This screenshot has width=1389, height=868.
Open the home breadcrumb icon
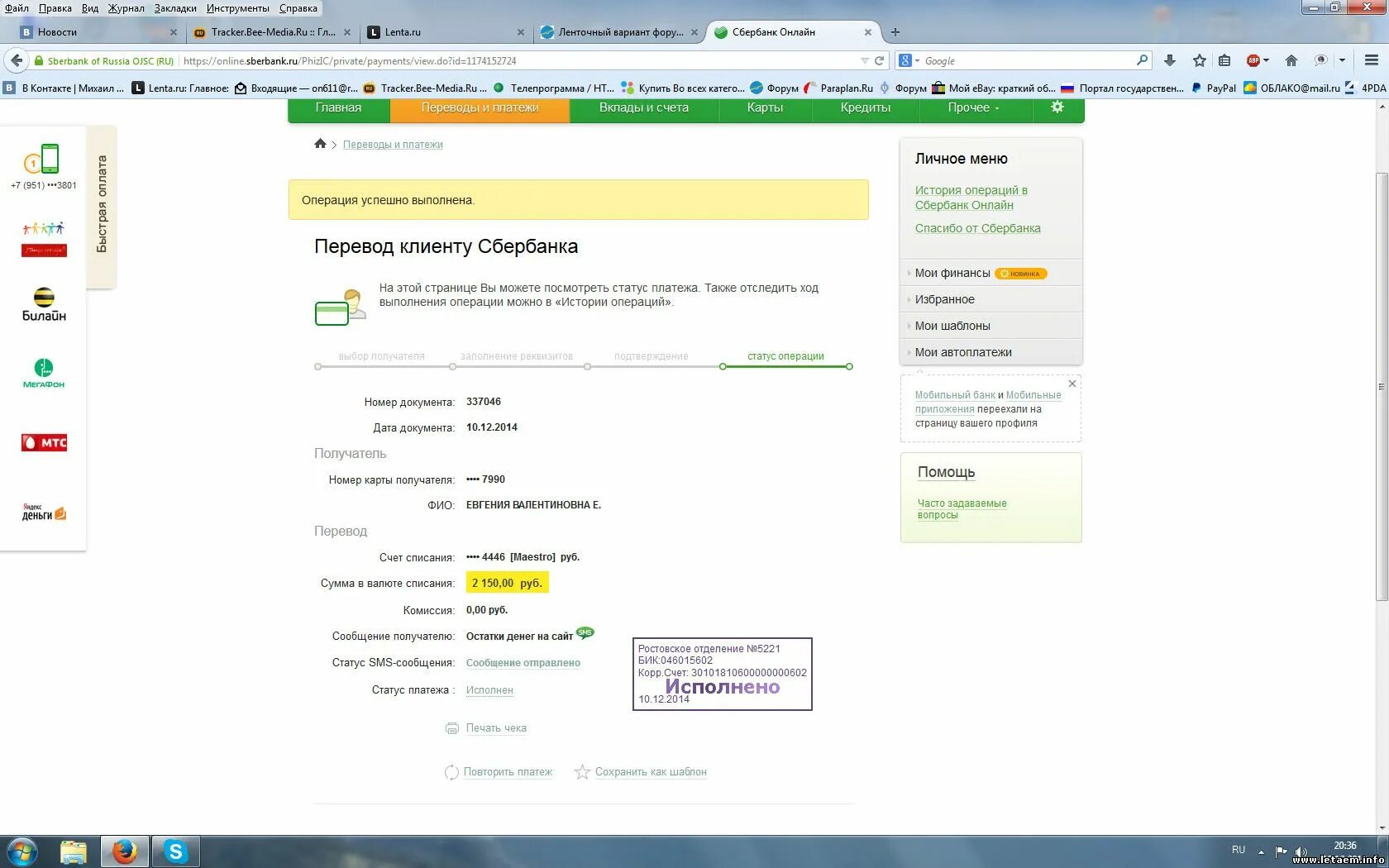pos(320,144)
